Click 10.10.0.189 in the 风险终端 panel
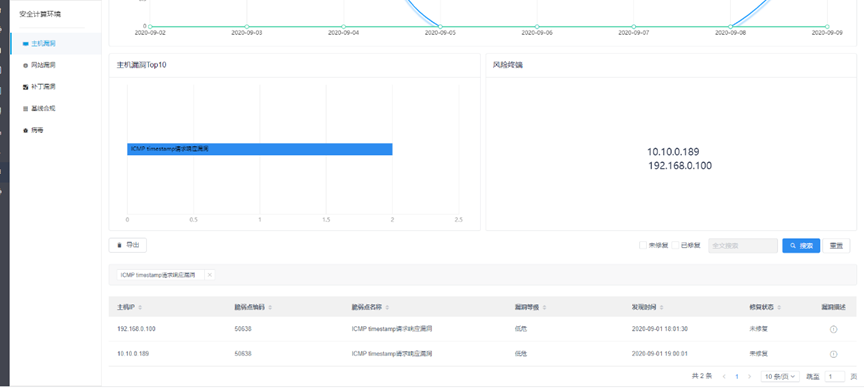This screenshot has width=864, height=389. 673,152
